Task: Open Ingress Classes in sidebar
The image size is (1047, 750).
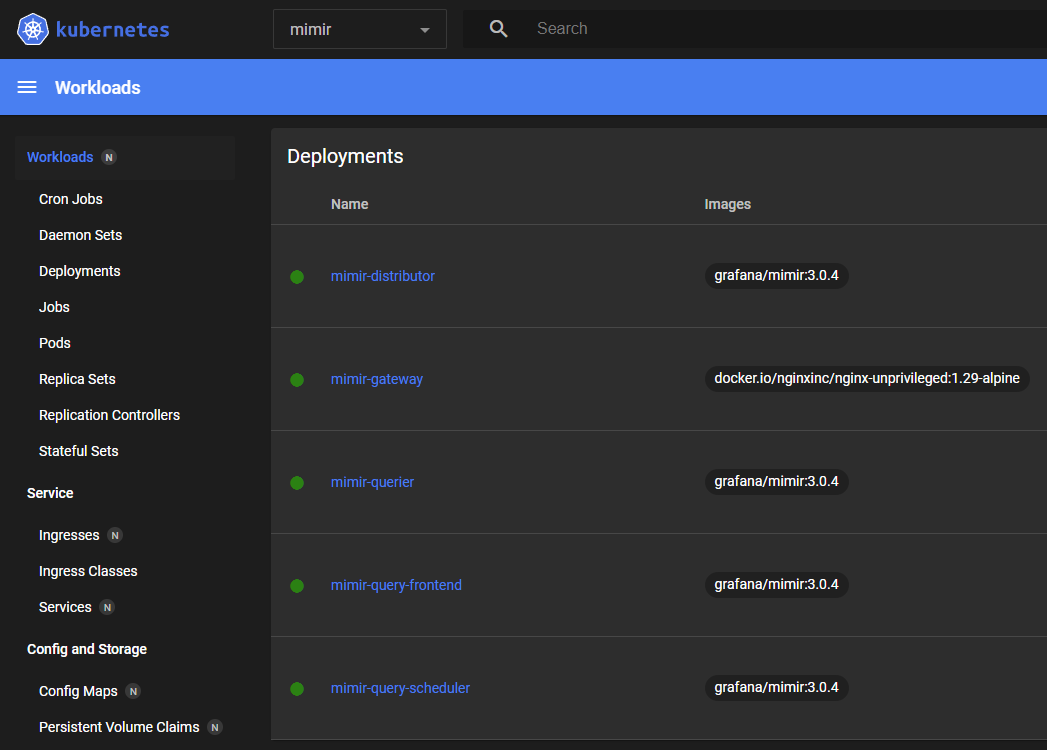Action: (x=88, y=572)
